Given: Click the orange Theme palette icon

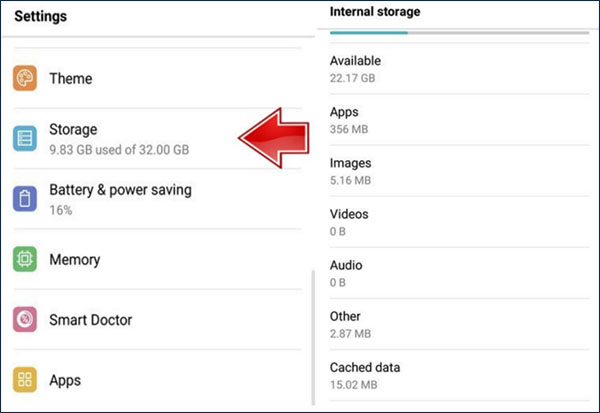Looking at the screenshot, I should pyautogui.click(x=26, y=78).
